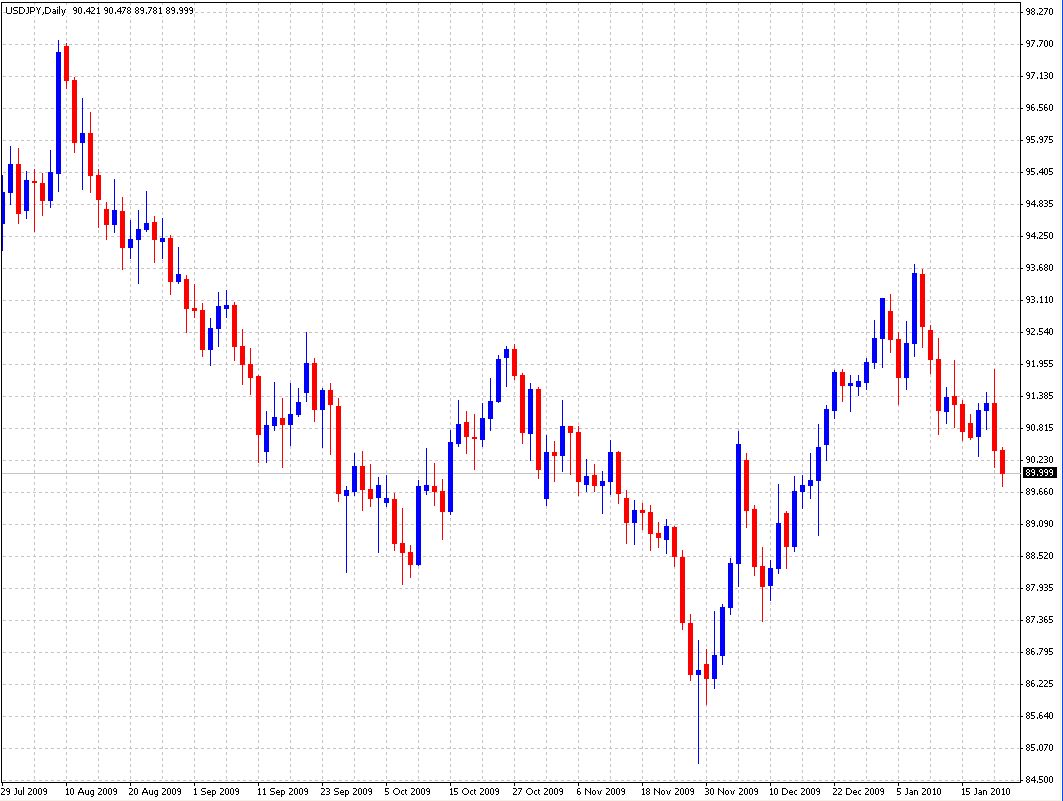Viewport: 1063px width, 801px height.
Task: Click the 23 Sep 2009 date label
Action: click(x=346, y=791)
